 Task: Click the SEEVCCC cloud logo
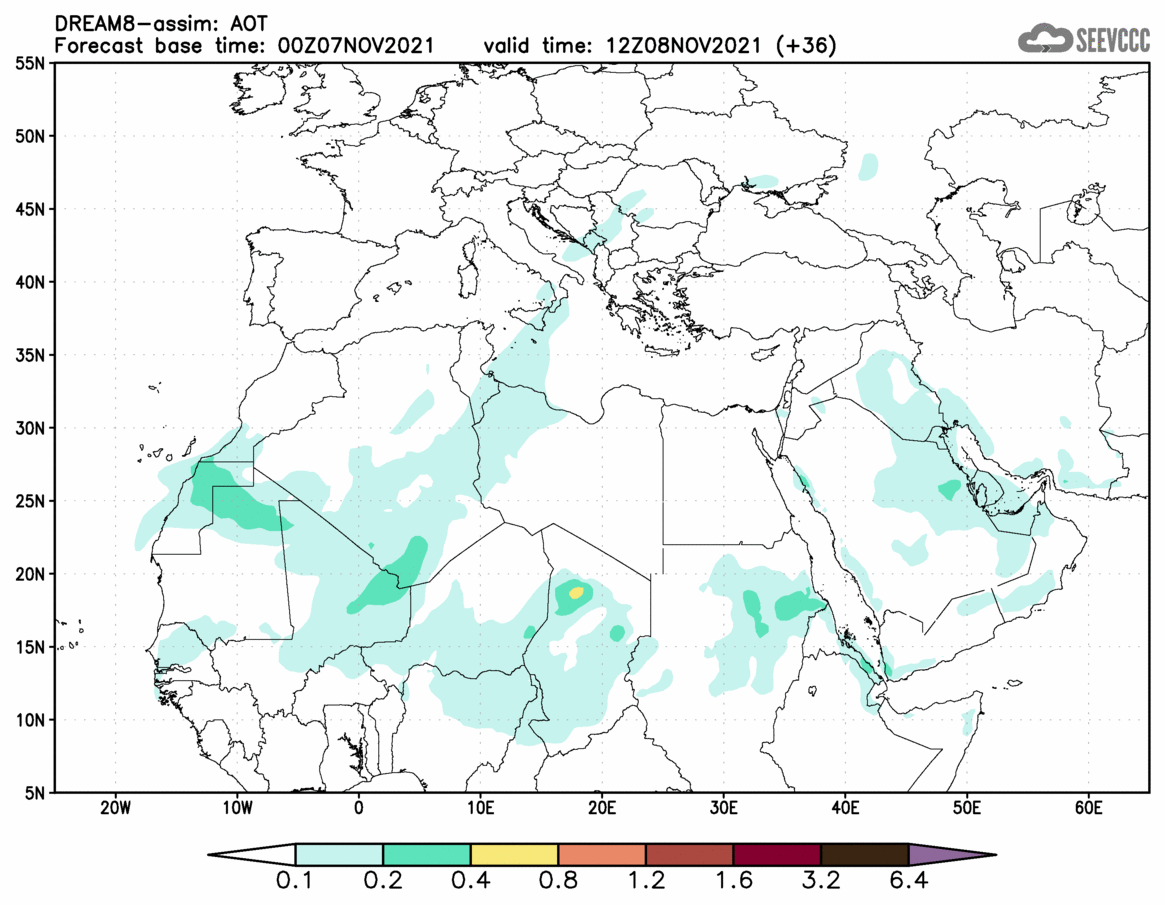click(x=1084, y=39)
